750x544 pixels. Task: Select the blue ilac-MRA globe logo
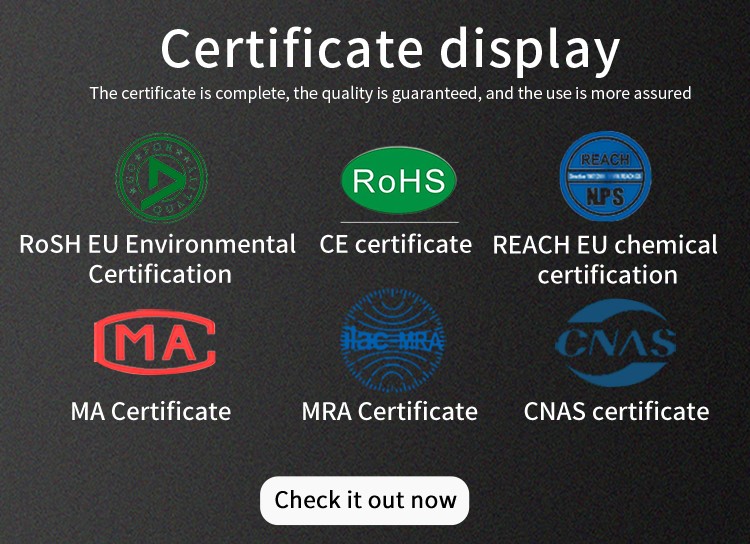392,343
